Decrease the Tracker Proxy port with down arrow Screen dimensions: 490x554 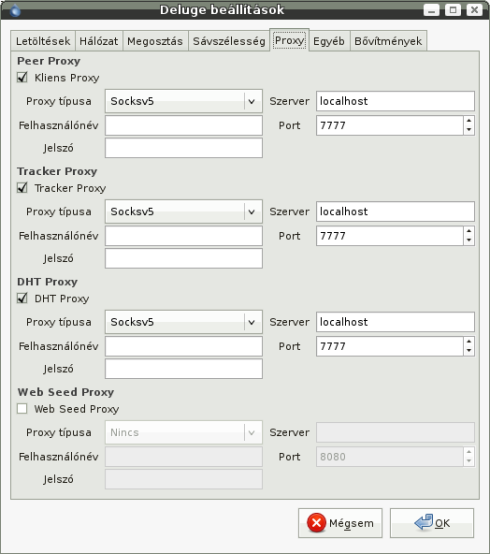pyautogui.click(x=469, y=240)
